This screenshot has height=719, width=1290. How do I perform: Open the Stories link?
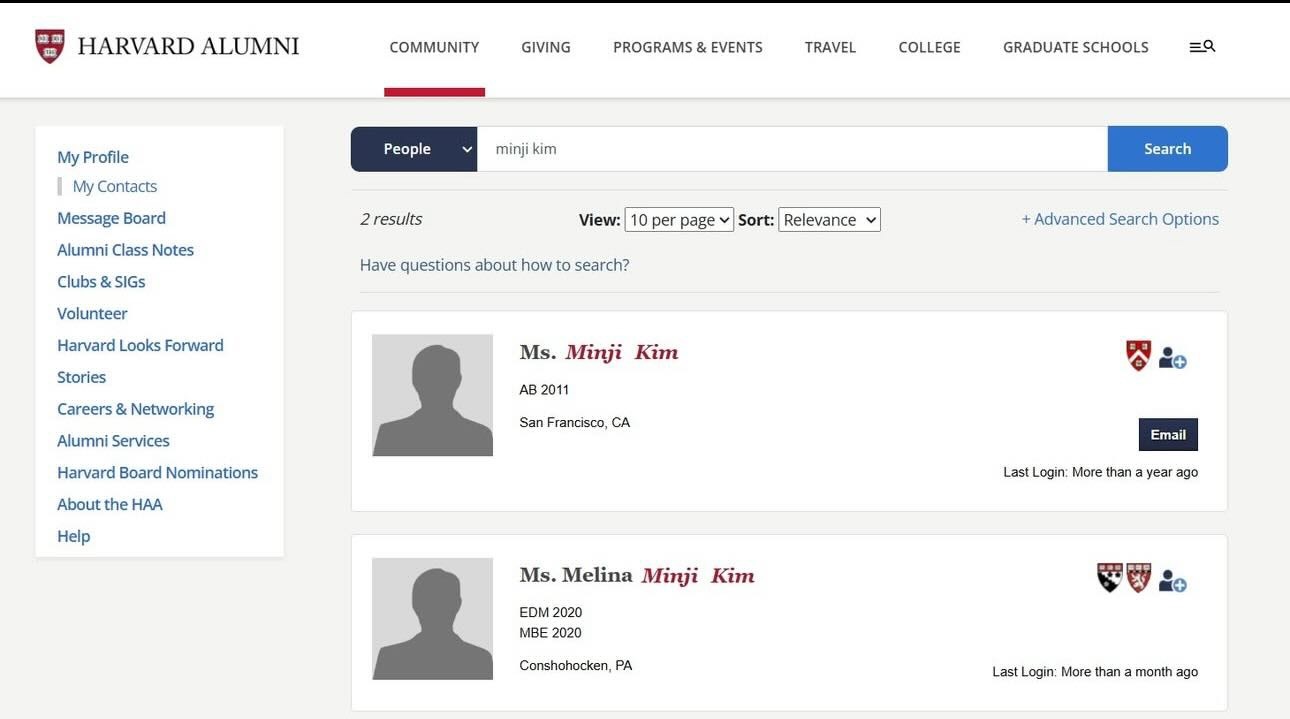[81, 377]
